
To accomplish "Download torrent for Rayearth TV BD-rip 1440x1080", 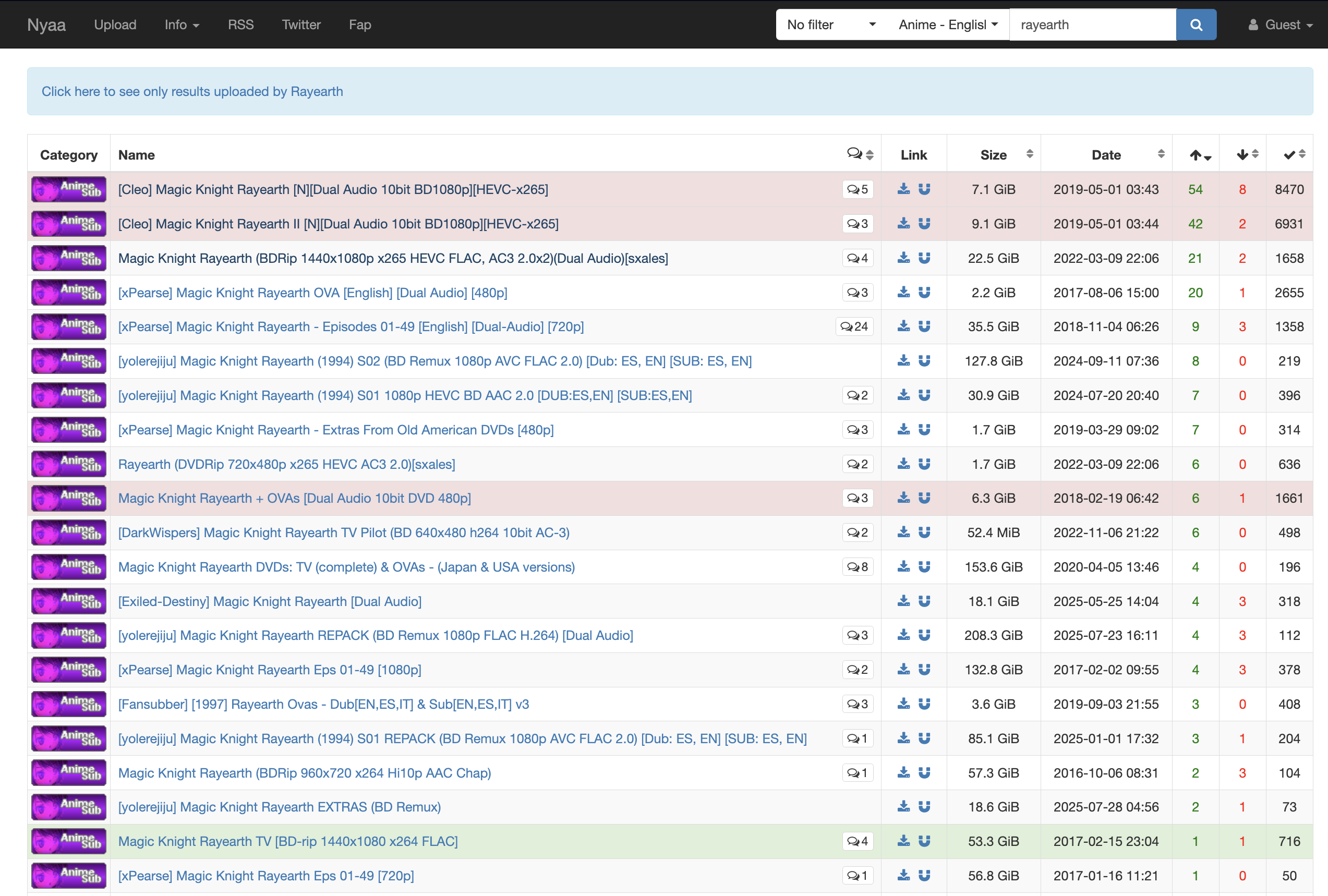I will pyautogui.click(x=903, y=841).
